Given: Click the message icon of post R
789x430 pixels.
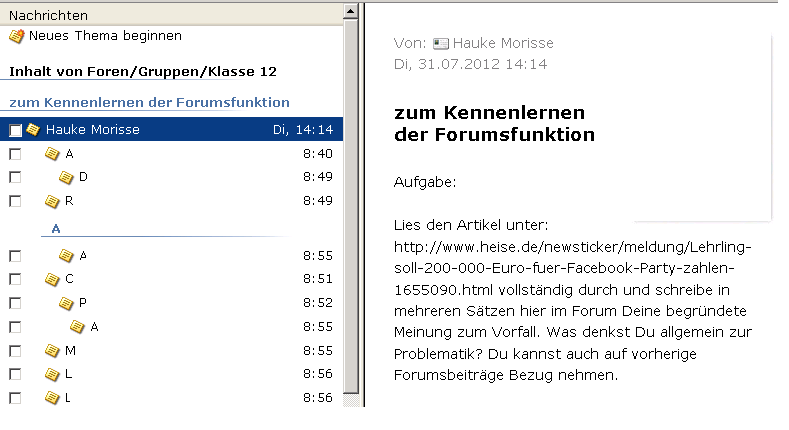Looking at the screenshot, I should point(52,201).
